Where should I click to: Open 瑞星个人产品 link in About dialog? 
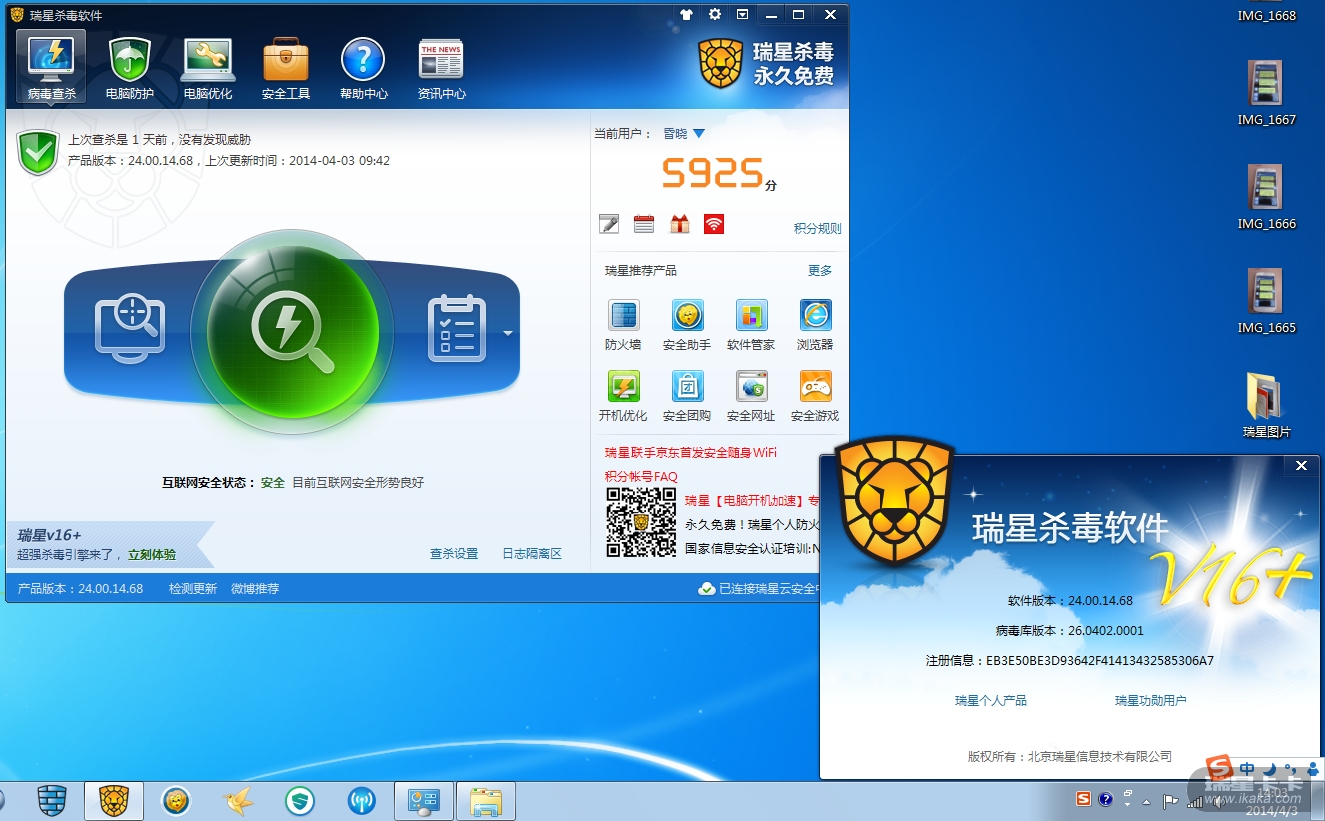pos(991,701)
